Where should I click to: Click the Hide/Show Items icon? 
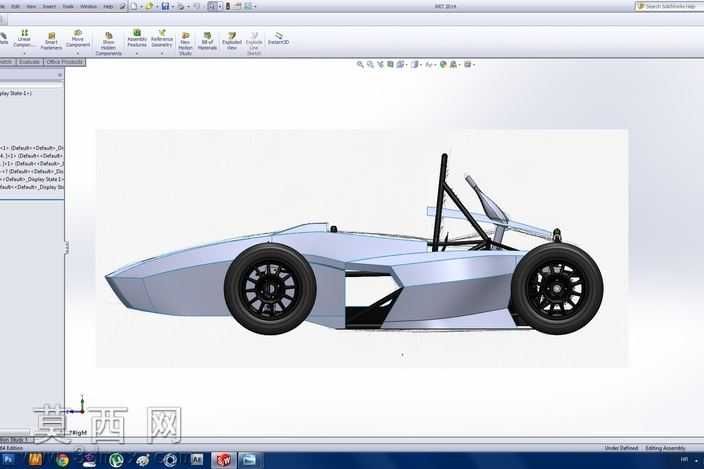pos(429,65)
